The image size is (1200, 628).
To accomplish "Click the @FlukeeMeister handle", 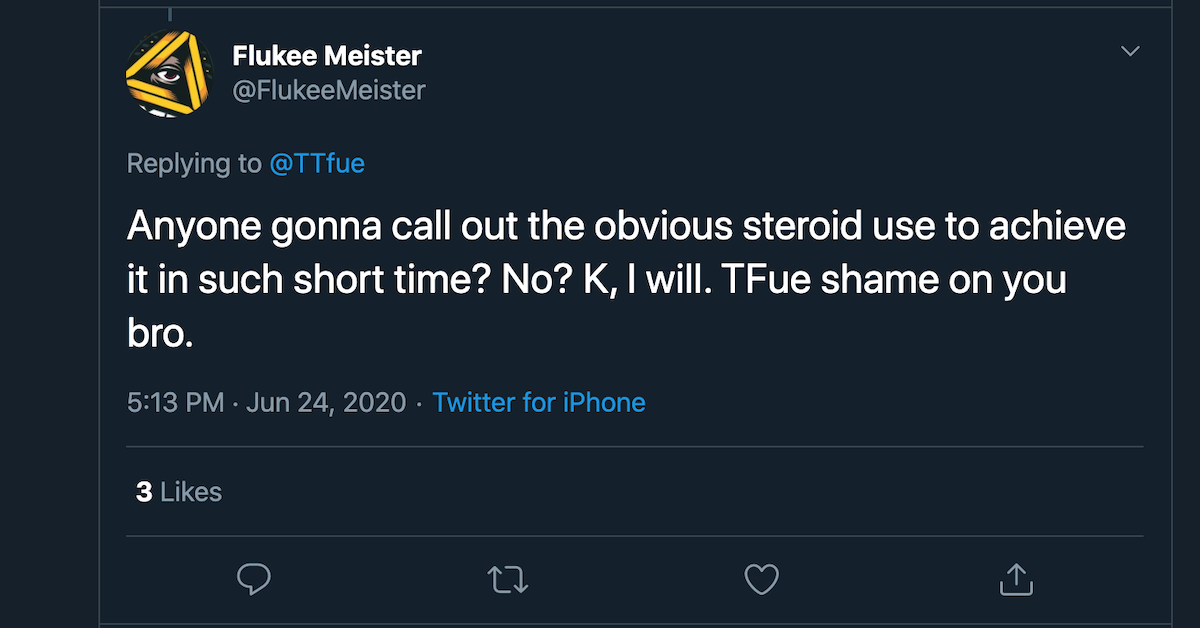I will 331,89.
